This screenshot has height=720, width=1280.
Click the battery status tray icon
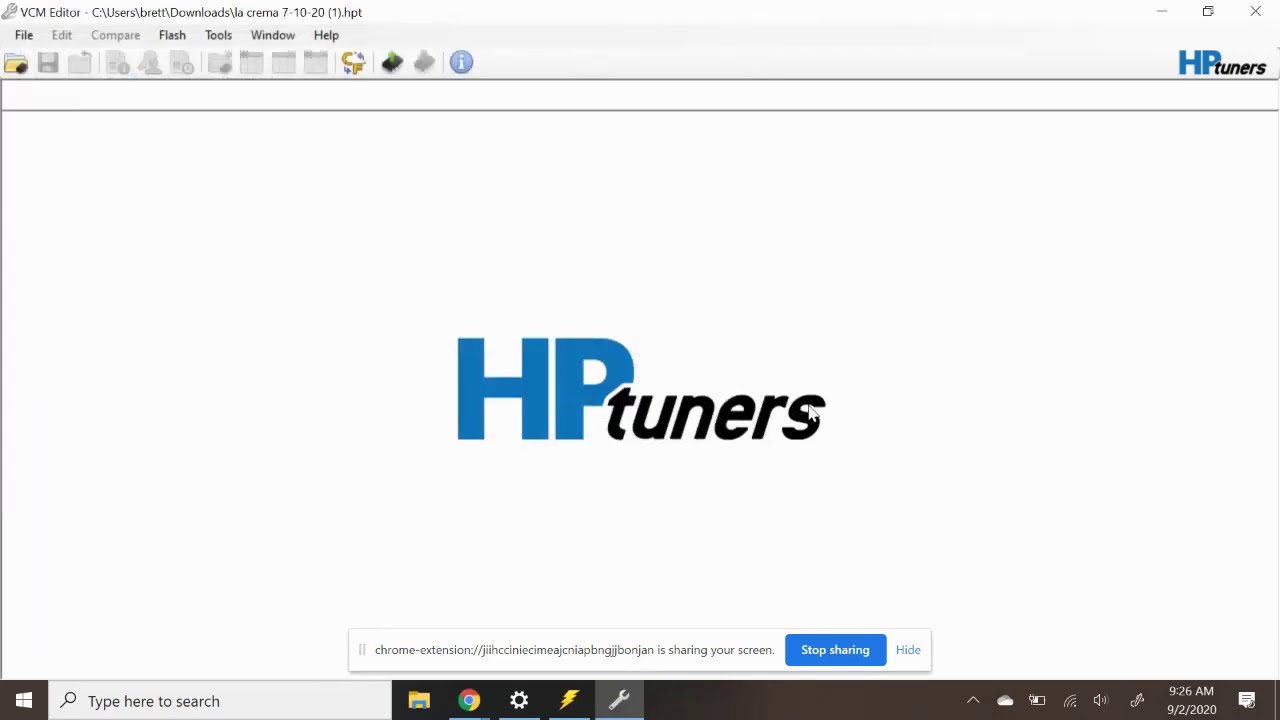pos(1037,701)
